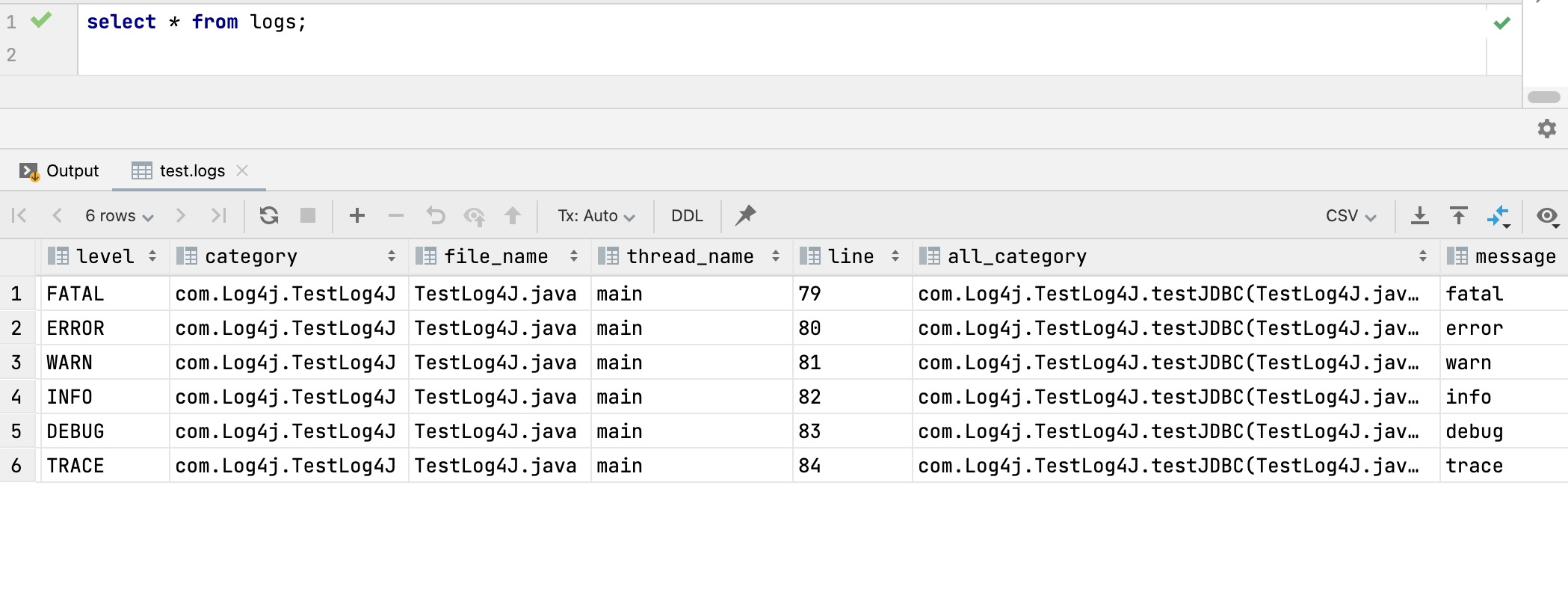Image resolution: width=1568 pixels, height=601 pixels.
Task: Click the export data download icon
Action: click(1419, 216)
